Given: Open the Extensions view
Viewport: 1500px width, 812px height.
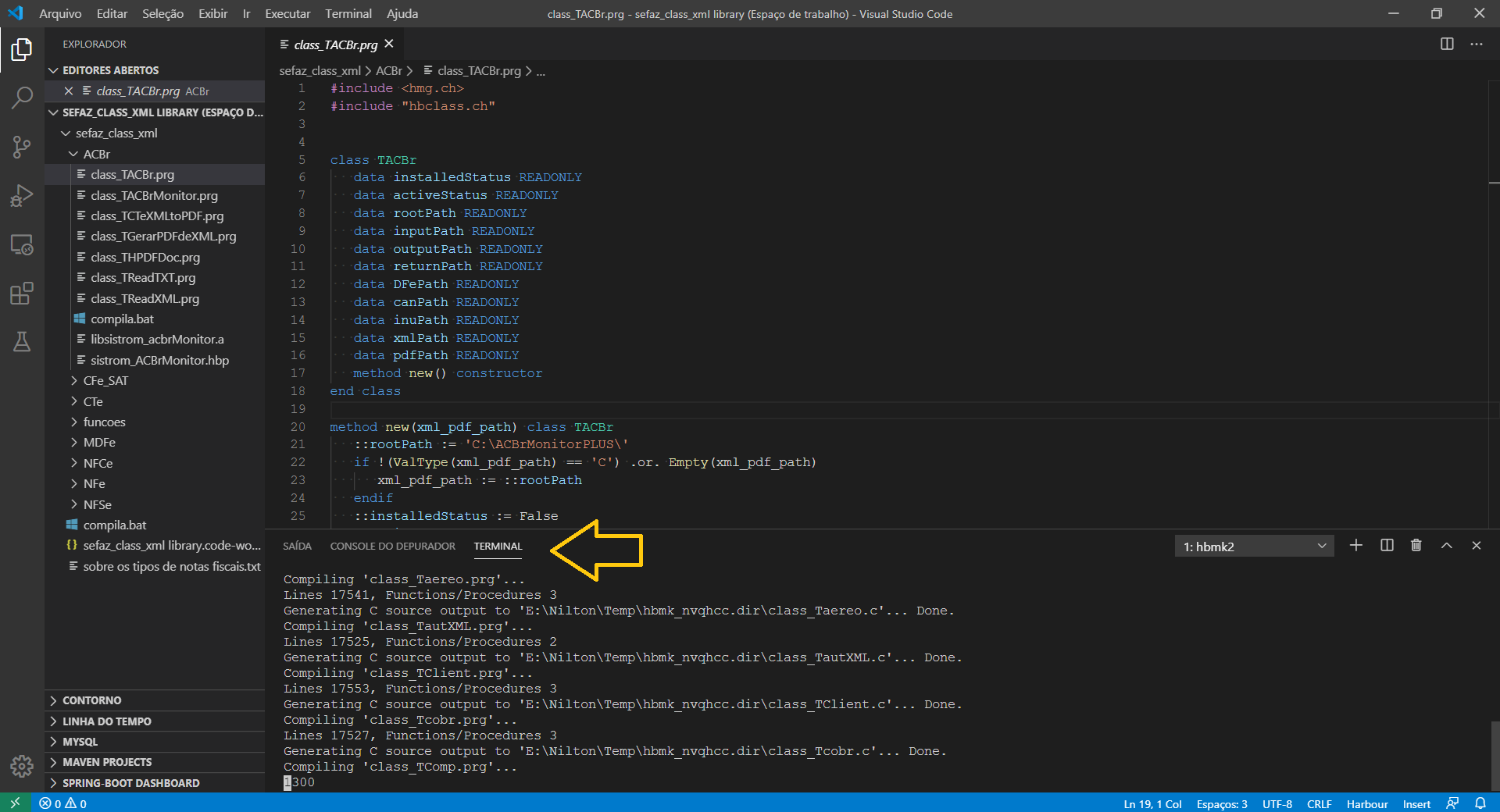Looking at the screenshot, I should (x=22, y=294).
